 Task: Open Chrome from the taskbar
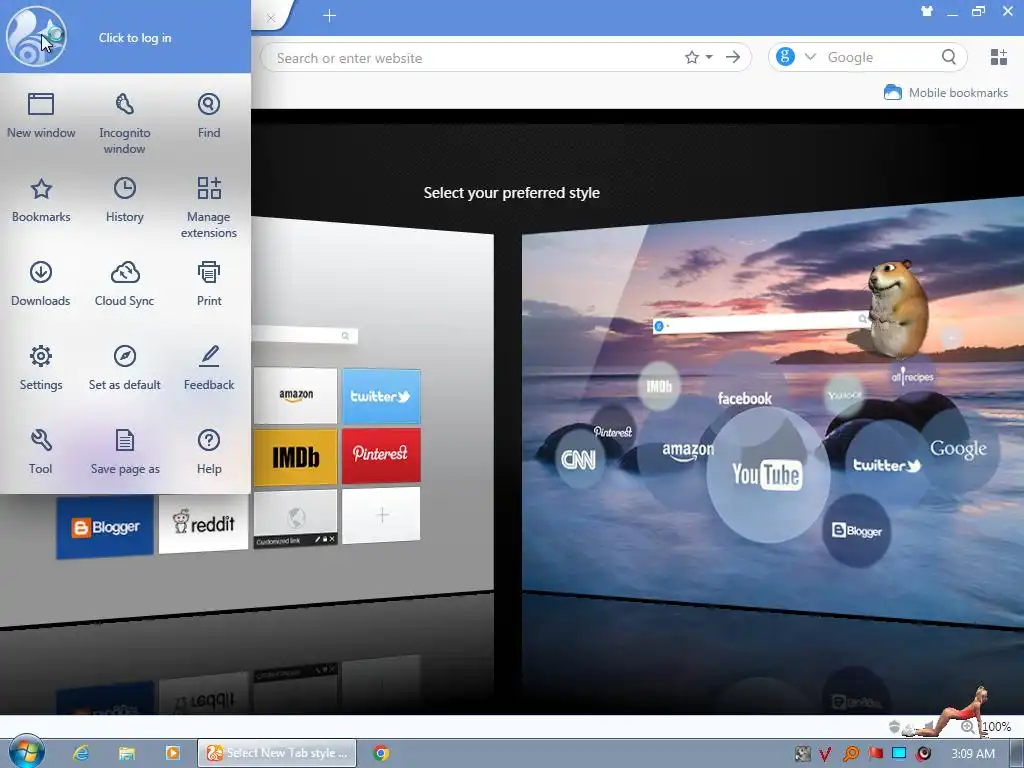tap(381, 753)
